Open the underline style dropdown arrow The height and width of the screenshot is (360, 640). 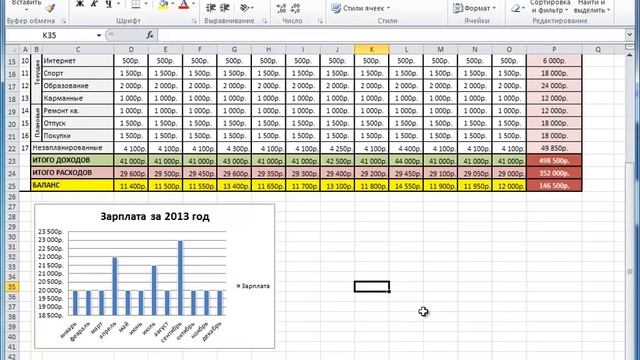[x=118, y=4]
